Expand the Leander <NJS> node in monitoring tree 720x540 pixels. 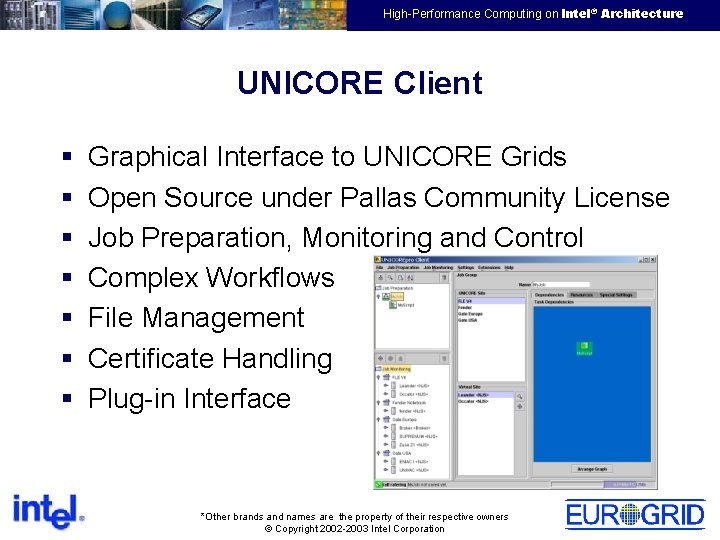[386, 386]
